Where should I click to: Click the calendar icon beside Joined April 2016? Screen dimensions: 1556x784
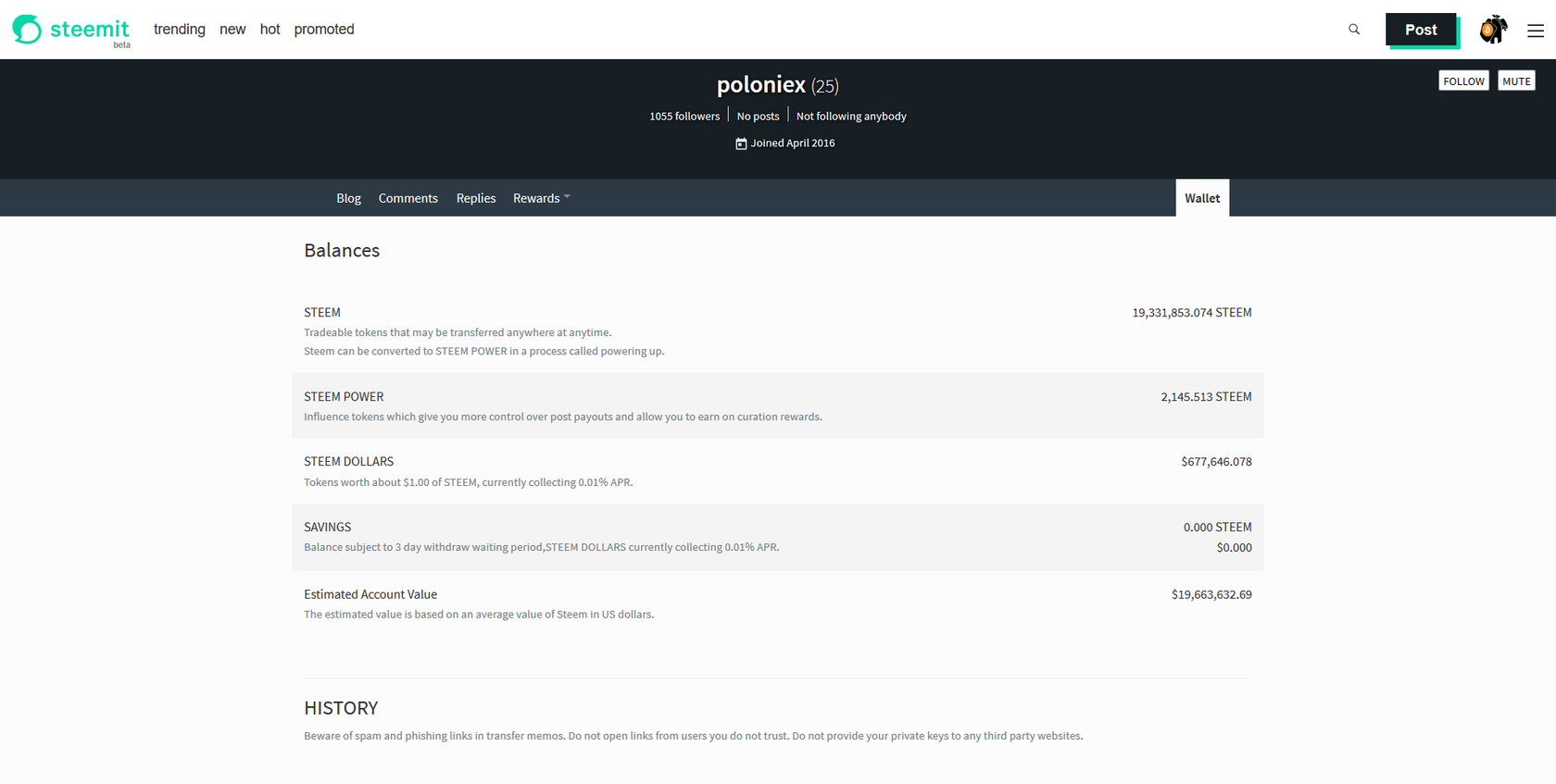[x=741, y=143]
